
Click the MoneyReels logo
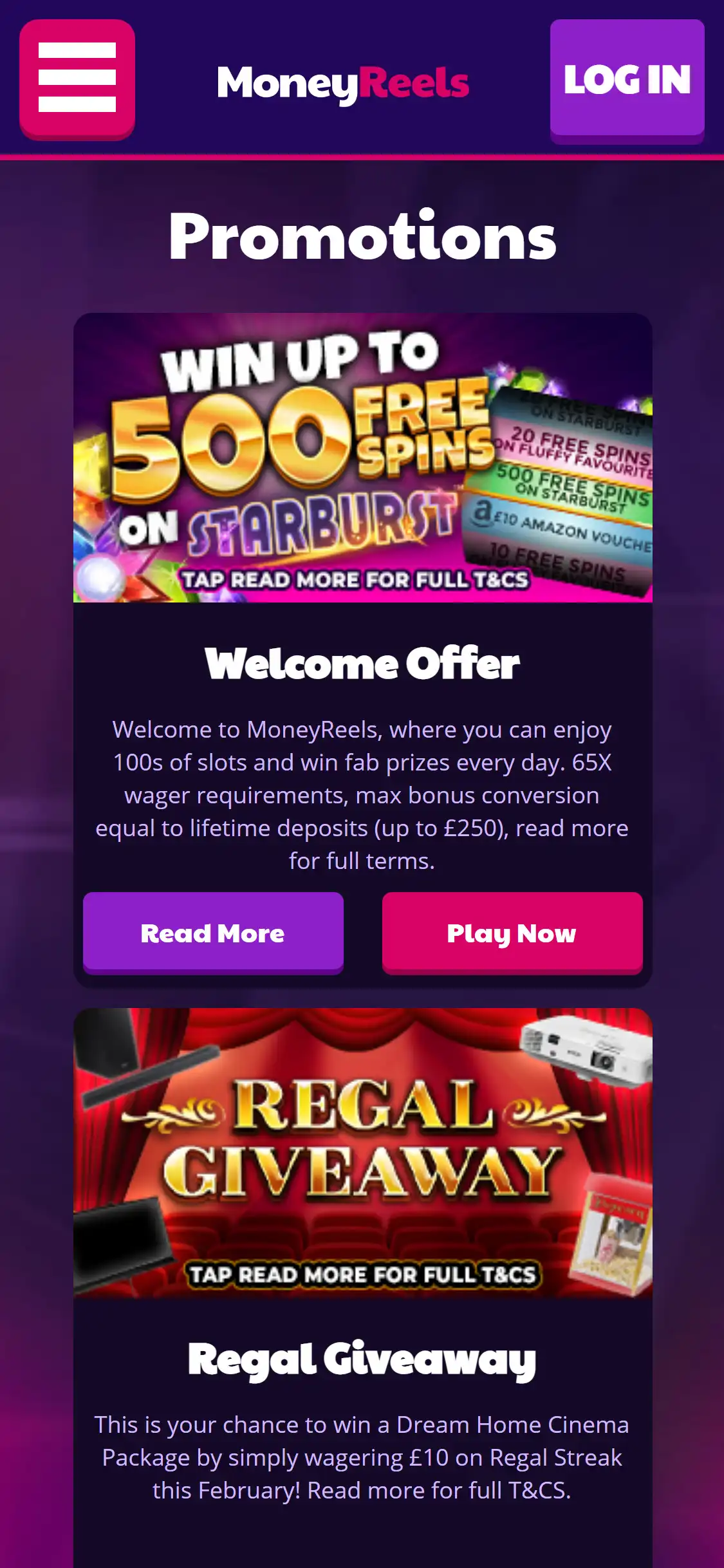[343, 84]
